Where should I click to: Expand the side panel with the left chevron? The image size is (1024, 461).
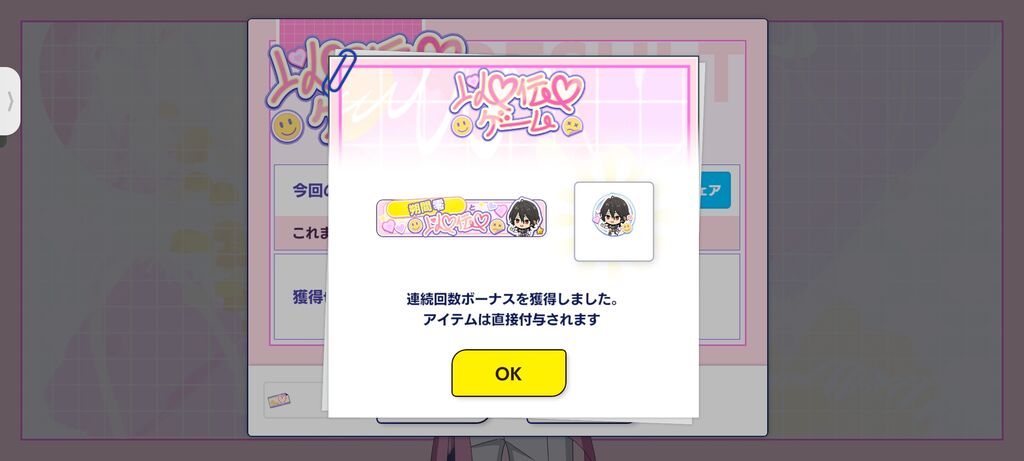[x=9, y=101]
